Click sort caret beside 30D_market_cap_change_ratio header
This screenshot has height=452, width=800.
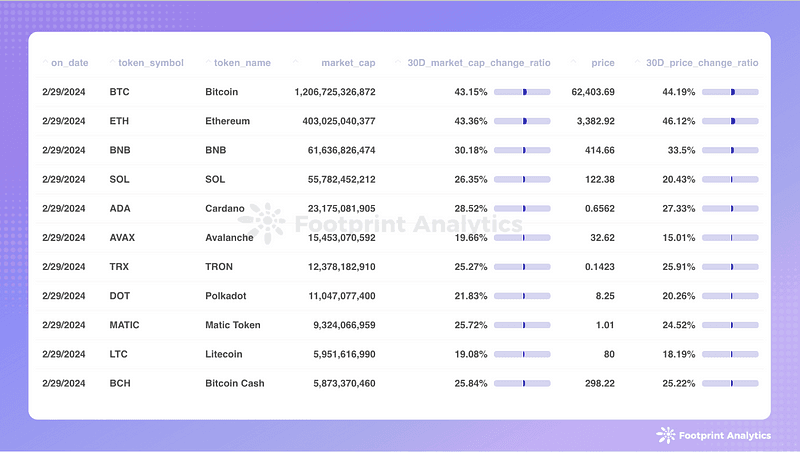(x=398, y=62)
